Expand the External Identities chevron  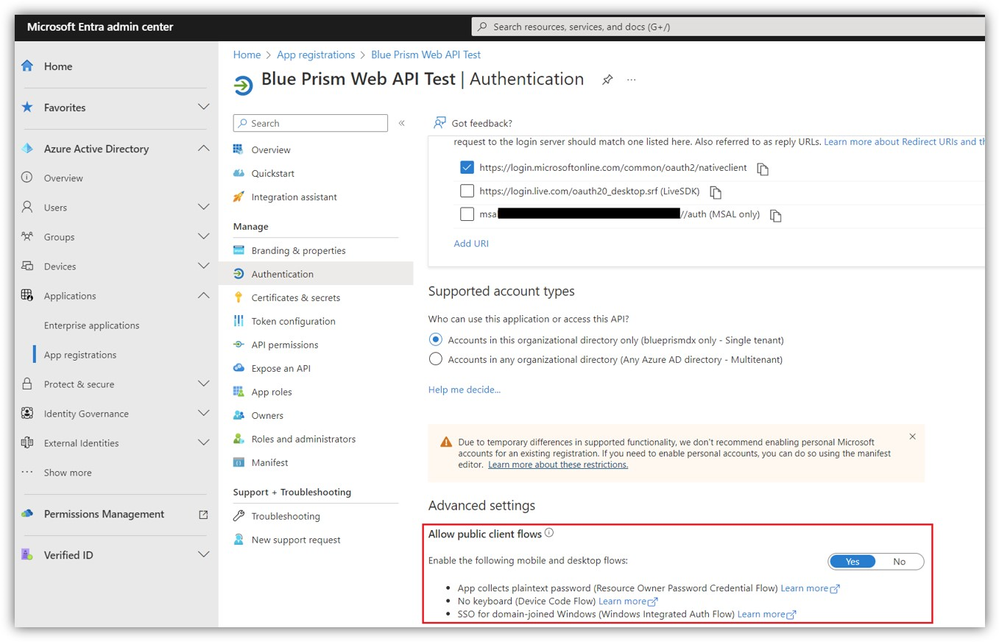pyautogui.click(x=203, y=442)
